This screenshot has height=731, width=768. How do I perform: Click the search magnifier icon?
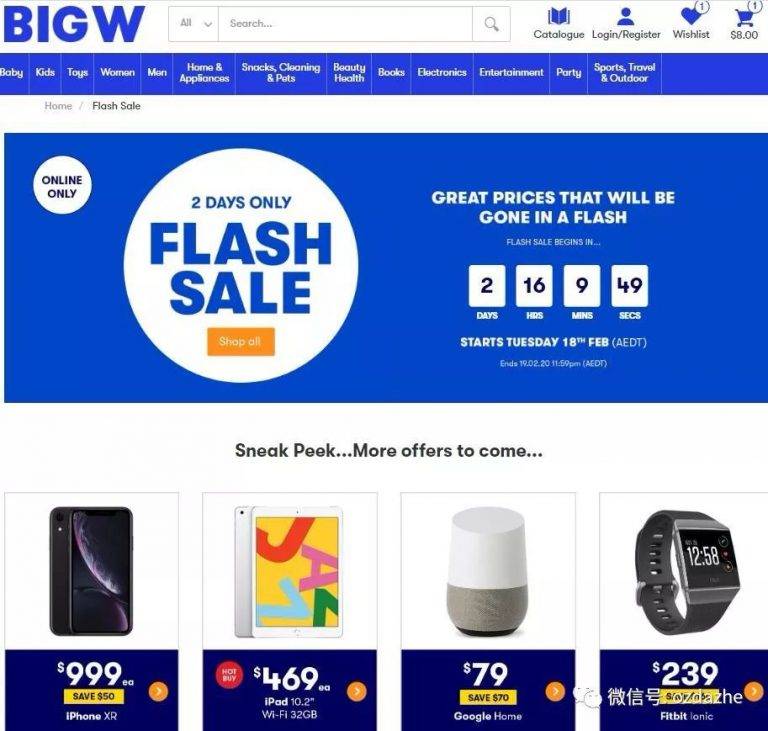(x=491, y=24)
